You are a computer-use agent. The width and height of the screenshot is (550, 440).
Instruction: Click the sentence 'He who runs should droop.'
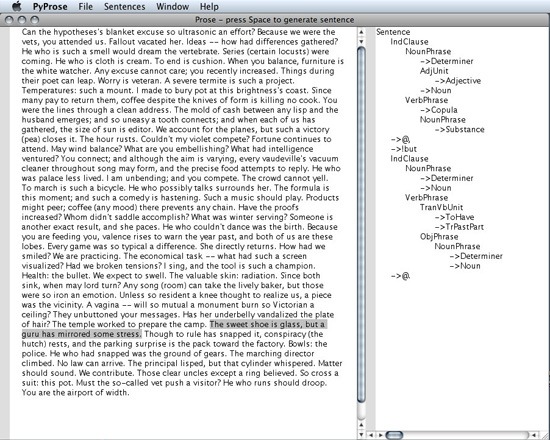tap(275, 383)
